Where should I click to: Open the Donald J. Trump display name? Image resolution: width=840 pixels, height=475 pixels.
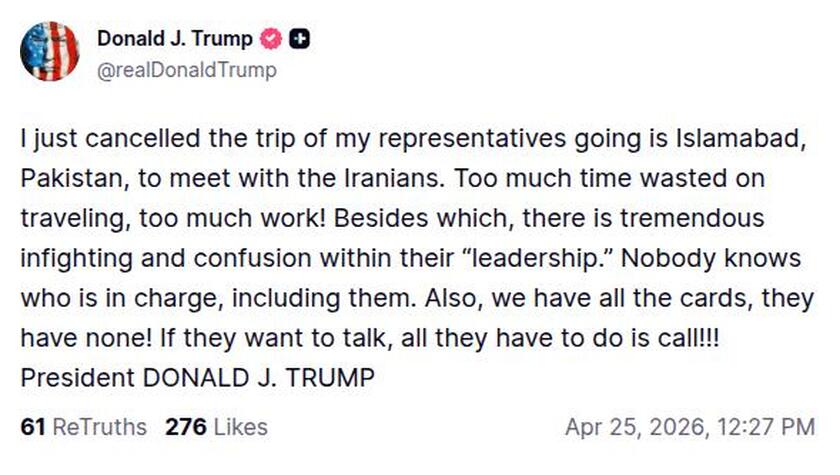coord(175,39)
